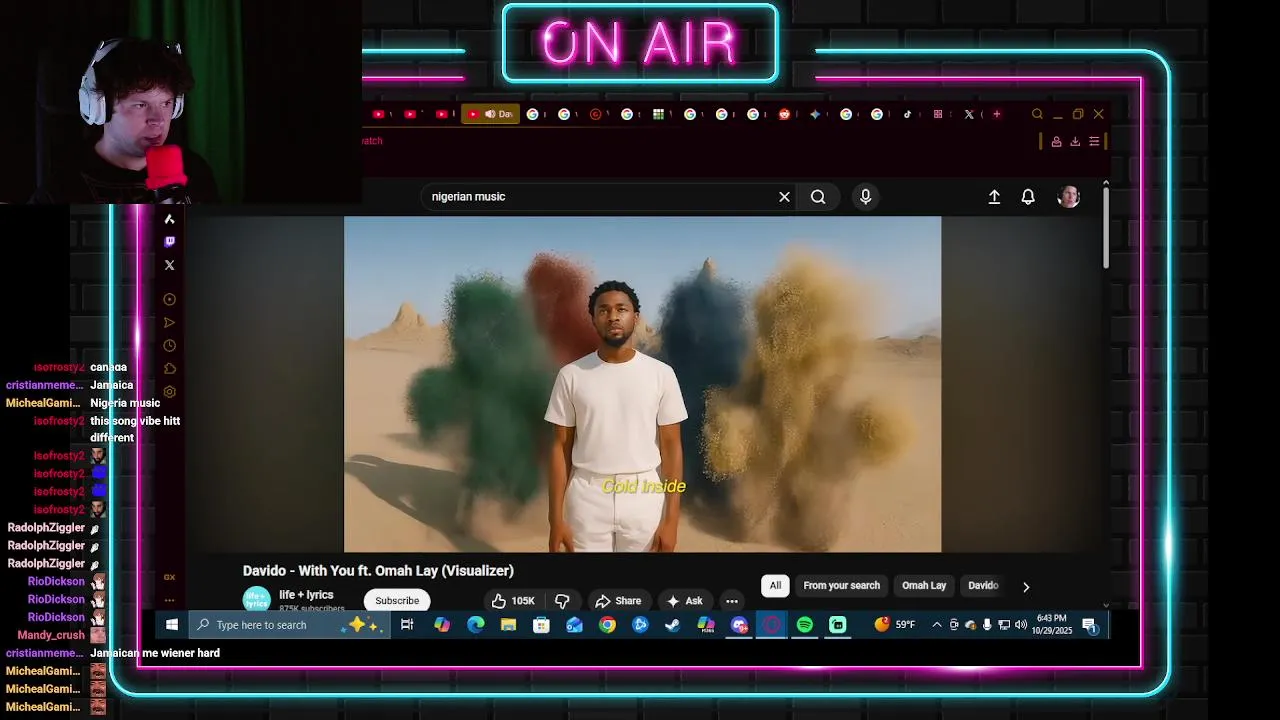The height and width of the screenshot is (720, 1280).
Task: Open the YouTube account avatar menu
Action: (1068, 197)
